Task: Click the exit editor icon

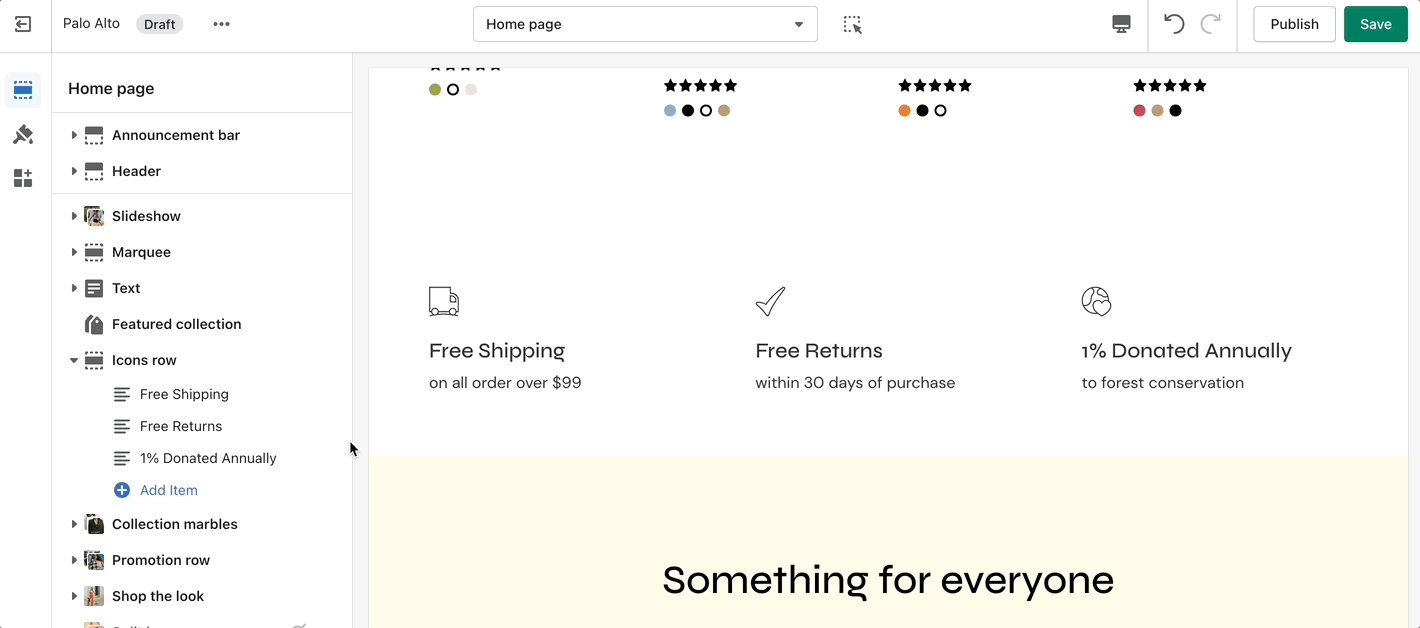Action: [x=23, y=25]
